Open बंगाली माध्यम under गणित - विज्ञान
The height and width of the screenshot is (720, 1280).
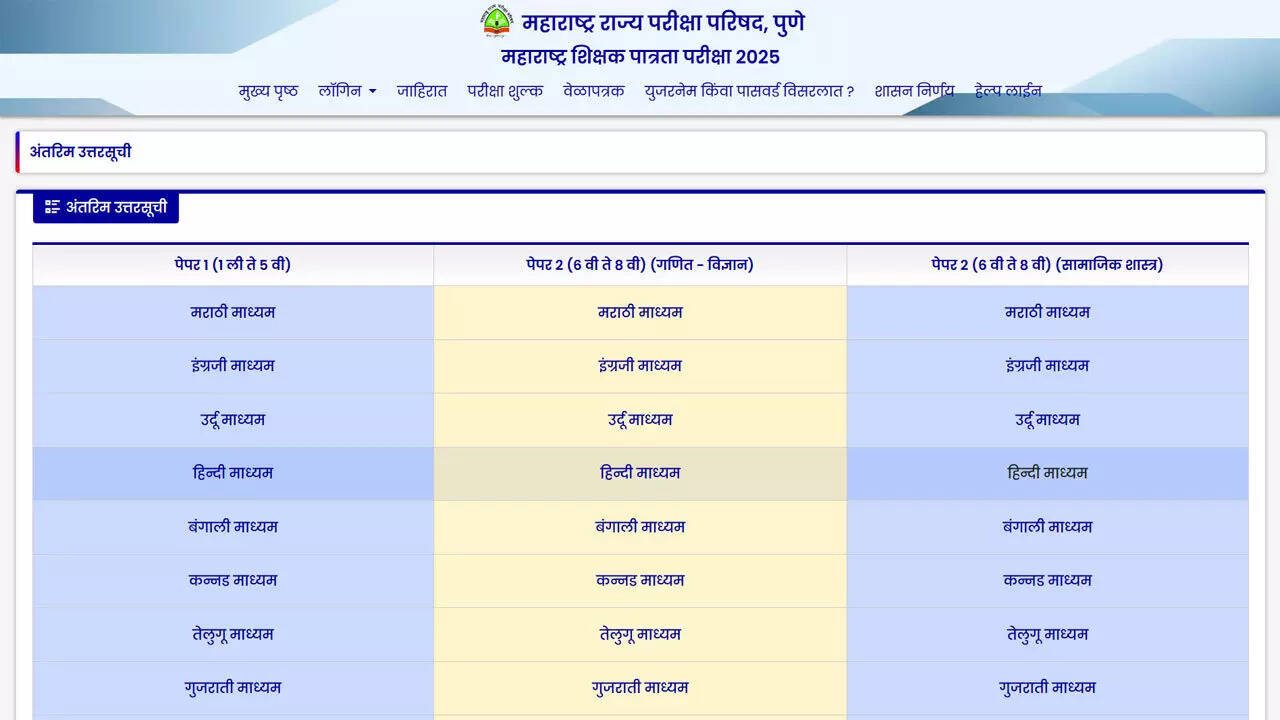tap(640, 527)
